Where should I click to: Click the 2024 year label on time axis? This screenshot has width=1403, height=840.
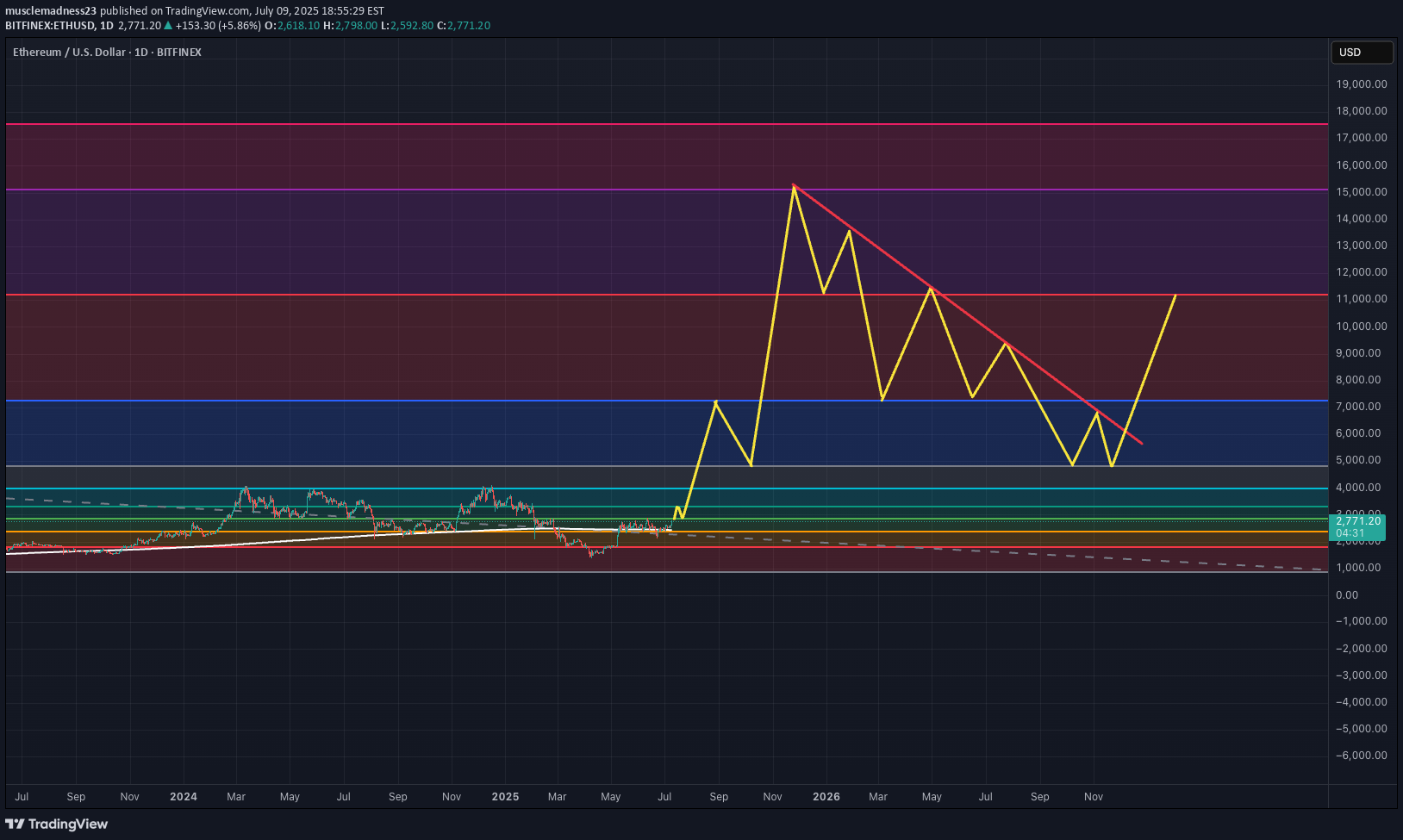coord(184,797)
